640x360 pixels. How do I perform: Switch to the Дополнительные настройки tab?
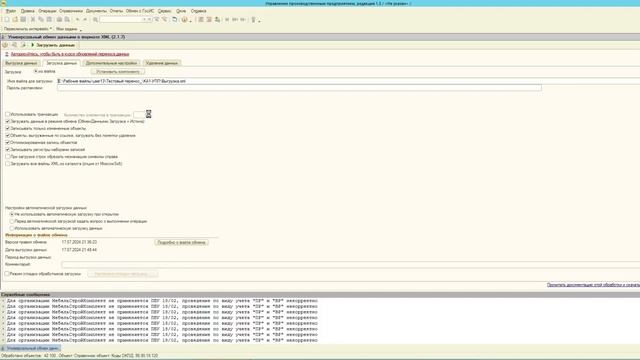coord(111,63)
